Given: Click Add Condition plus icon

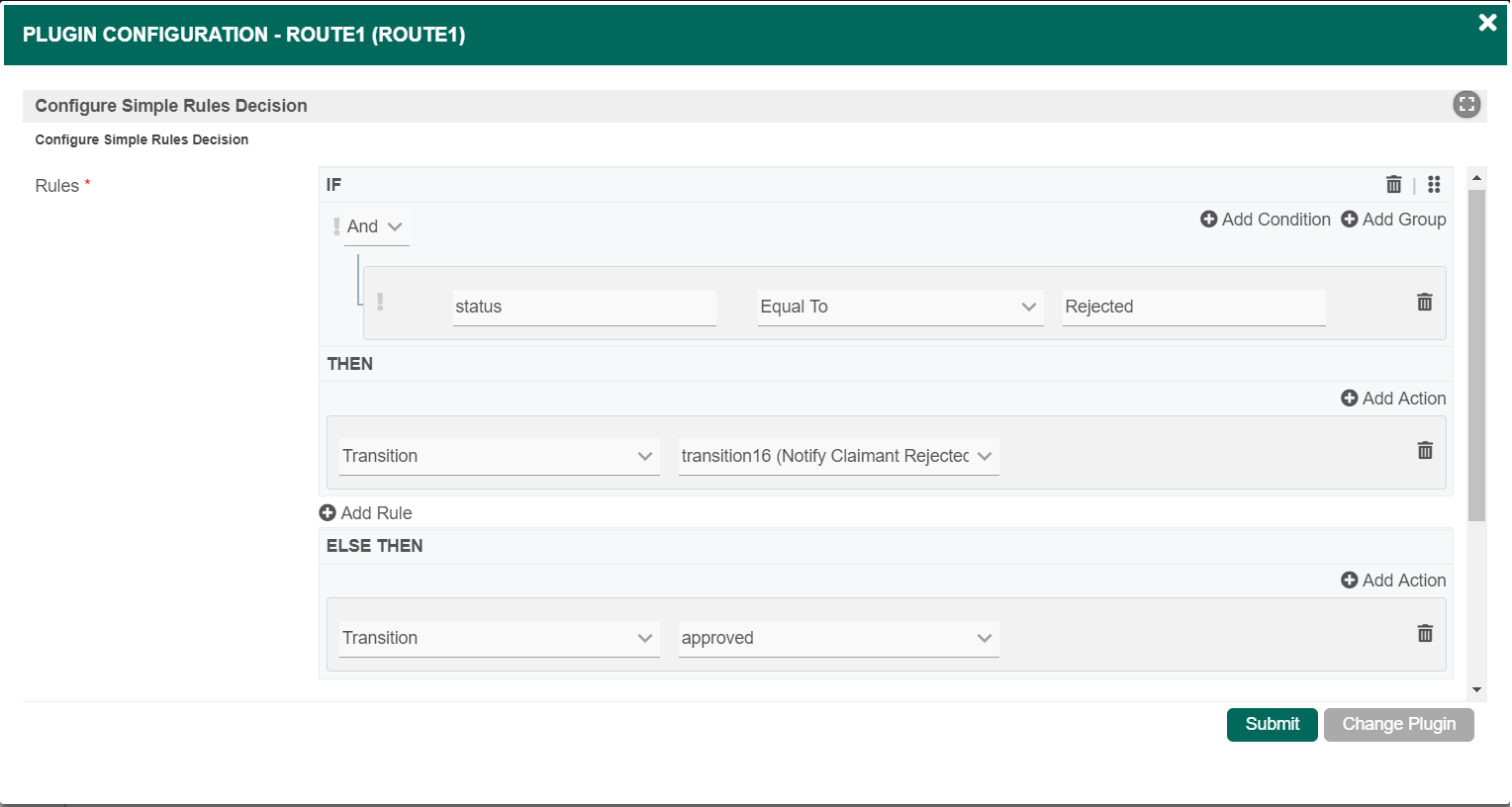Looking at the screenshot, I should [x=1209, y=220].
